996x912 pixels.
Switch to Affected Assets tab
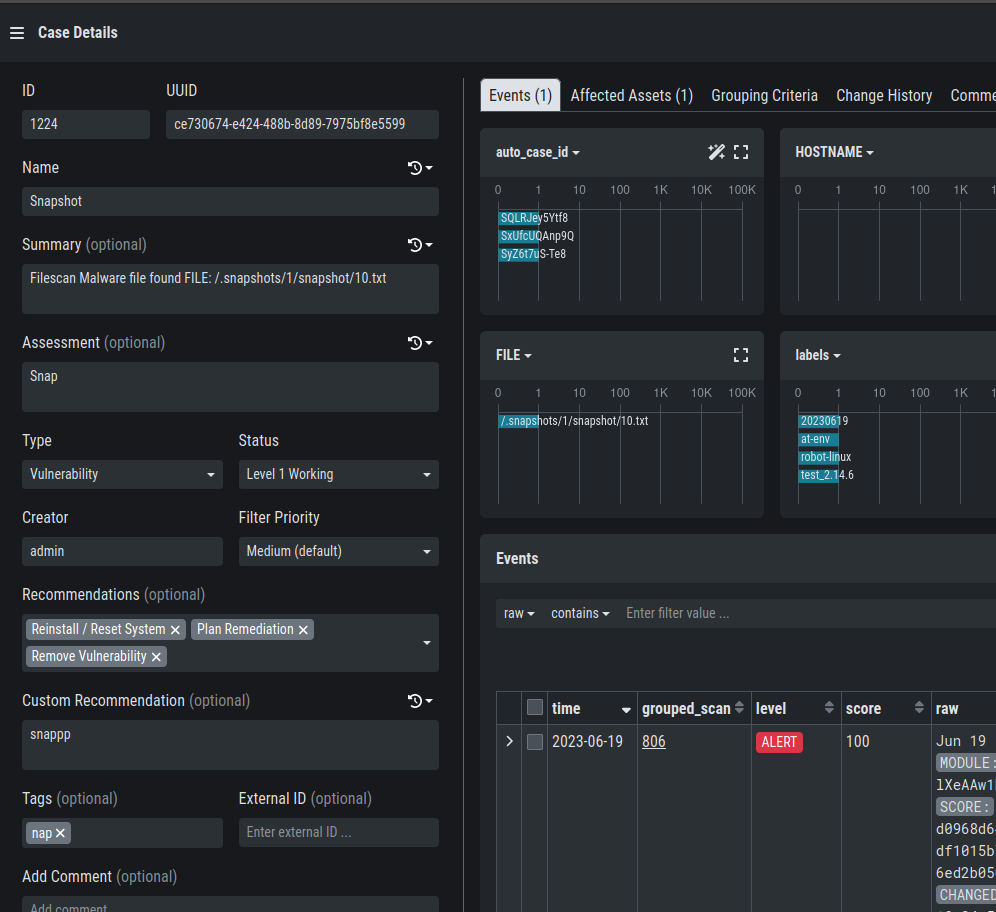pos(631,95)
